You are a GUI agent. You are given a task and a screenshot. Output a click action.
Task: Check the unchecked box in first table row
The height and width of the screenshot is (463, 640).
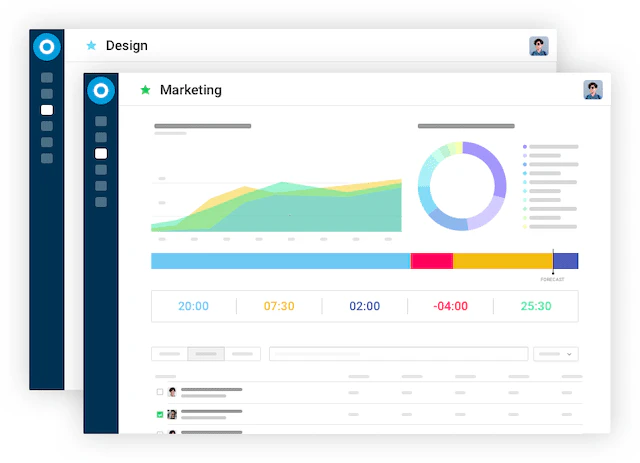click(x=160, y=392)
